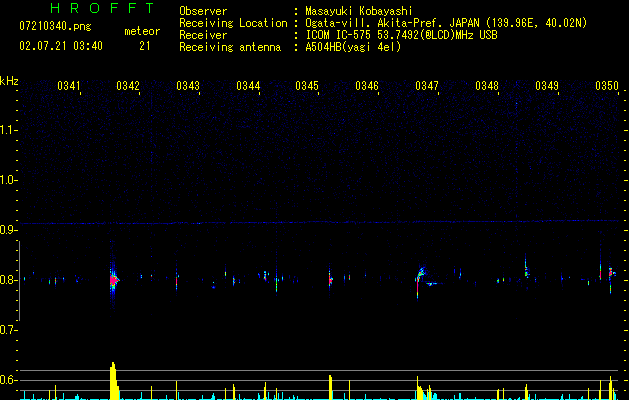This screenshot has width=629, height=400.
Task: Click the A504HB(yagi 4el) antenna text
Action: pyautogui.click(x=353, y=47)
